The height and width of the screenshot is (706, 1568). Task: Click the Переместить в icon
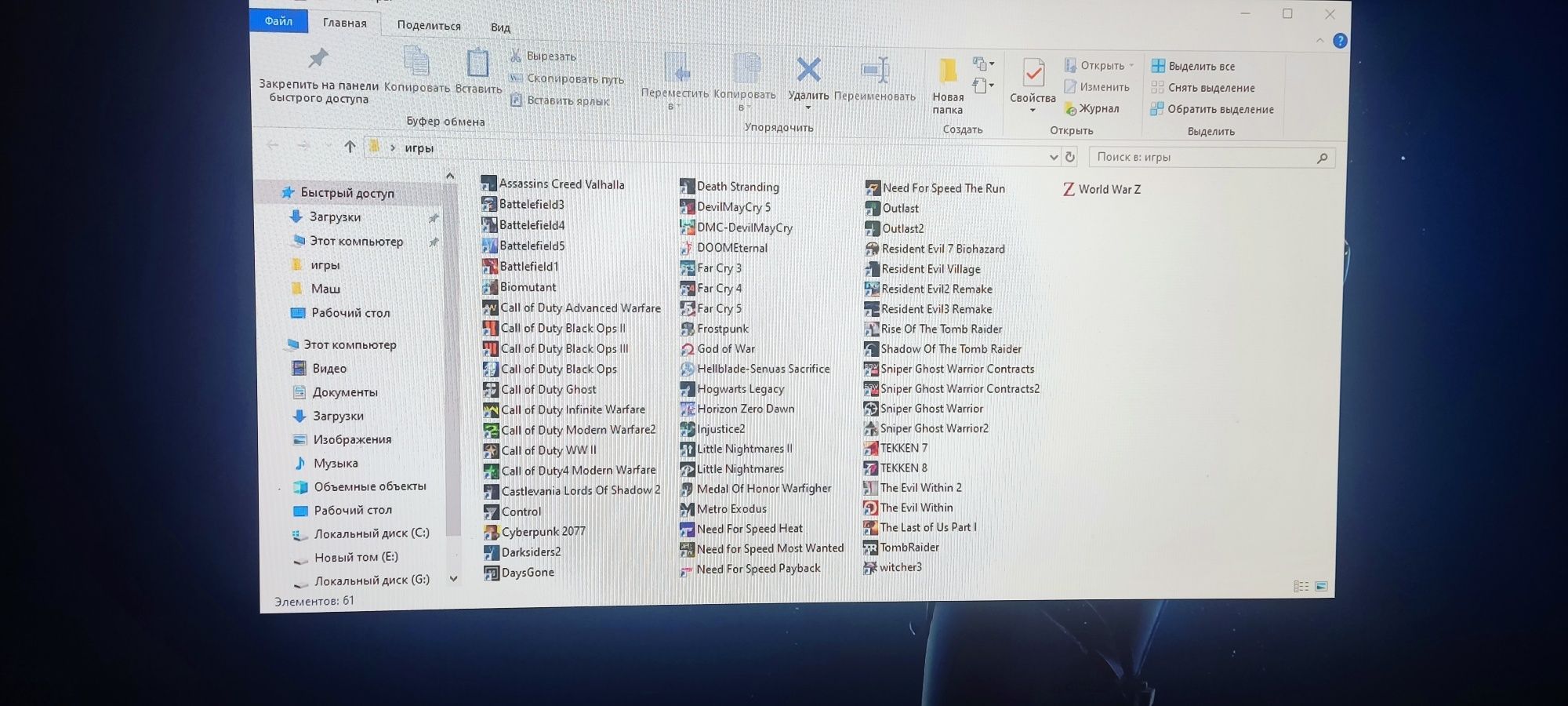pyautogui.click(x=676, y=68)
